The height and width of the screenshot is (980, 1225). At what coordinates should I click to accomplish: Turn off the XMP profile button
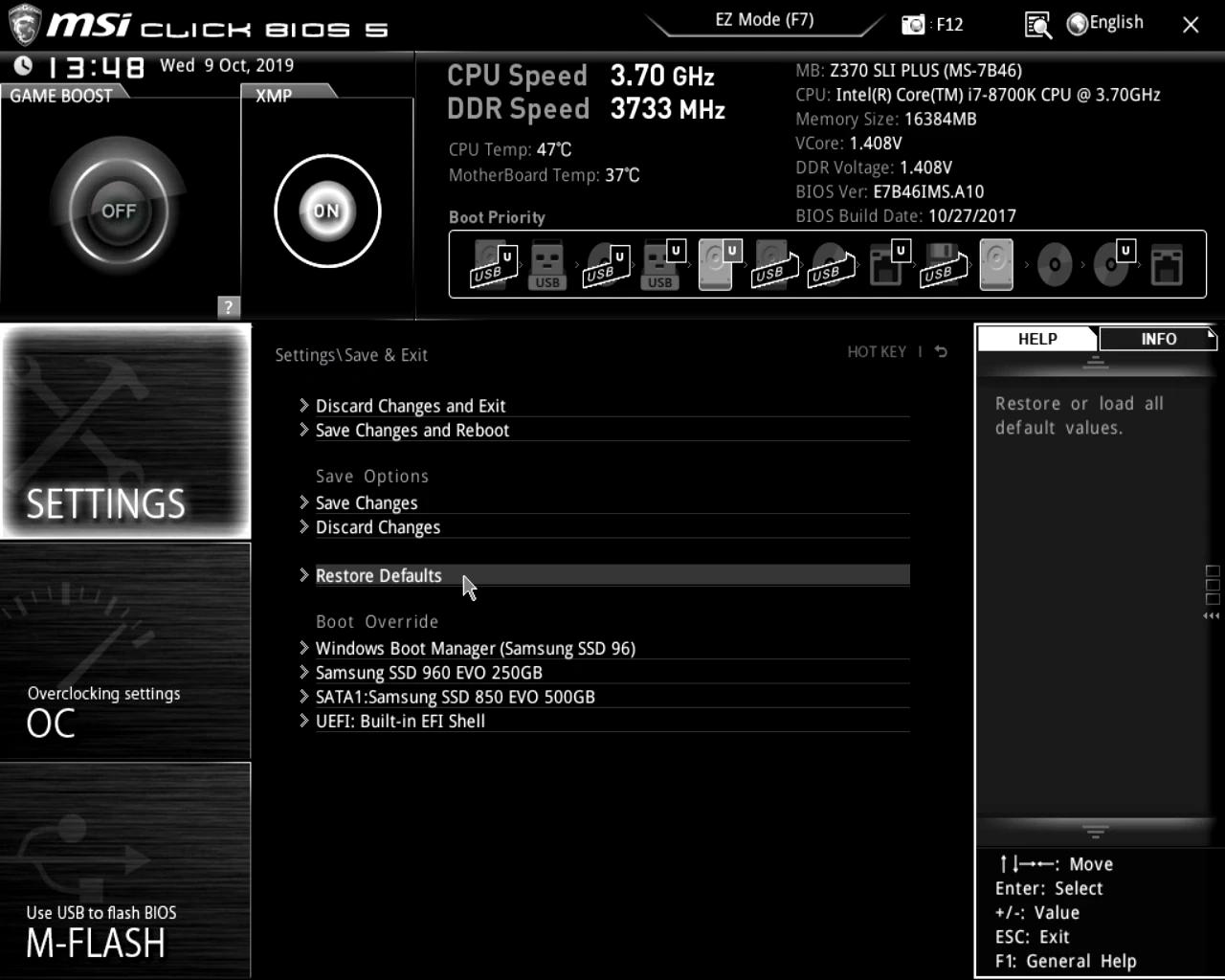click(326, 211)
